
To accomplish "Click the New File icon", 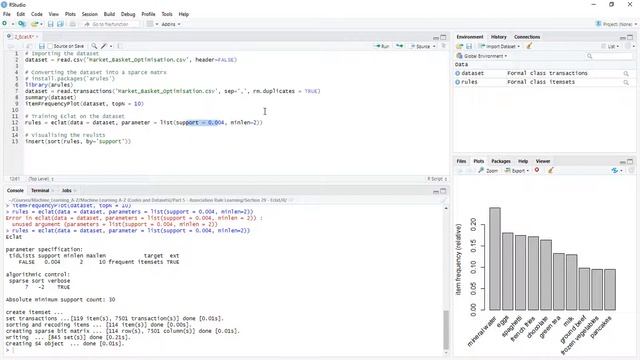I will [x=5, y=24].
